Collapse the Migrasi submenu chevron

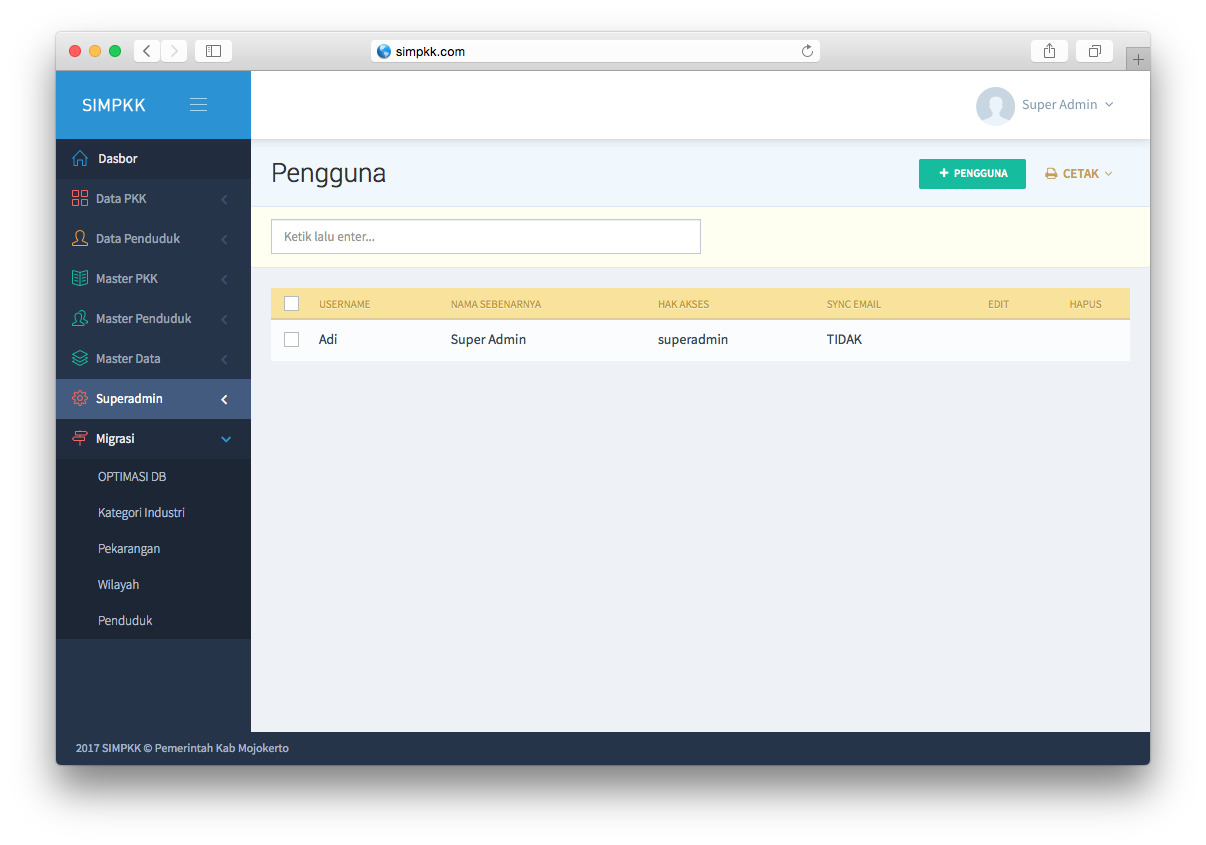tap(225, 439)
